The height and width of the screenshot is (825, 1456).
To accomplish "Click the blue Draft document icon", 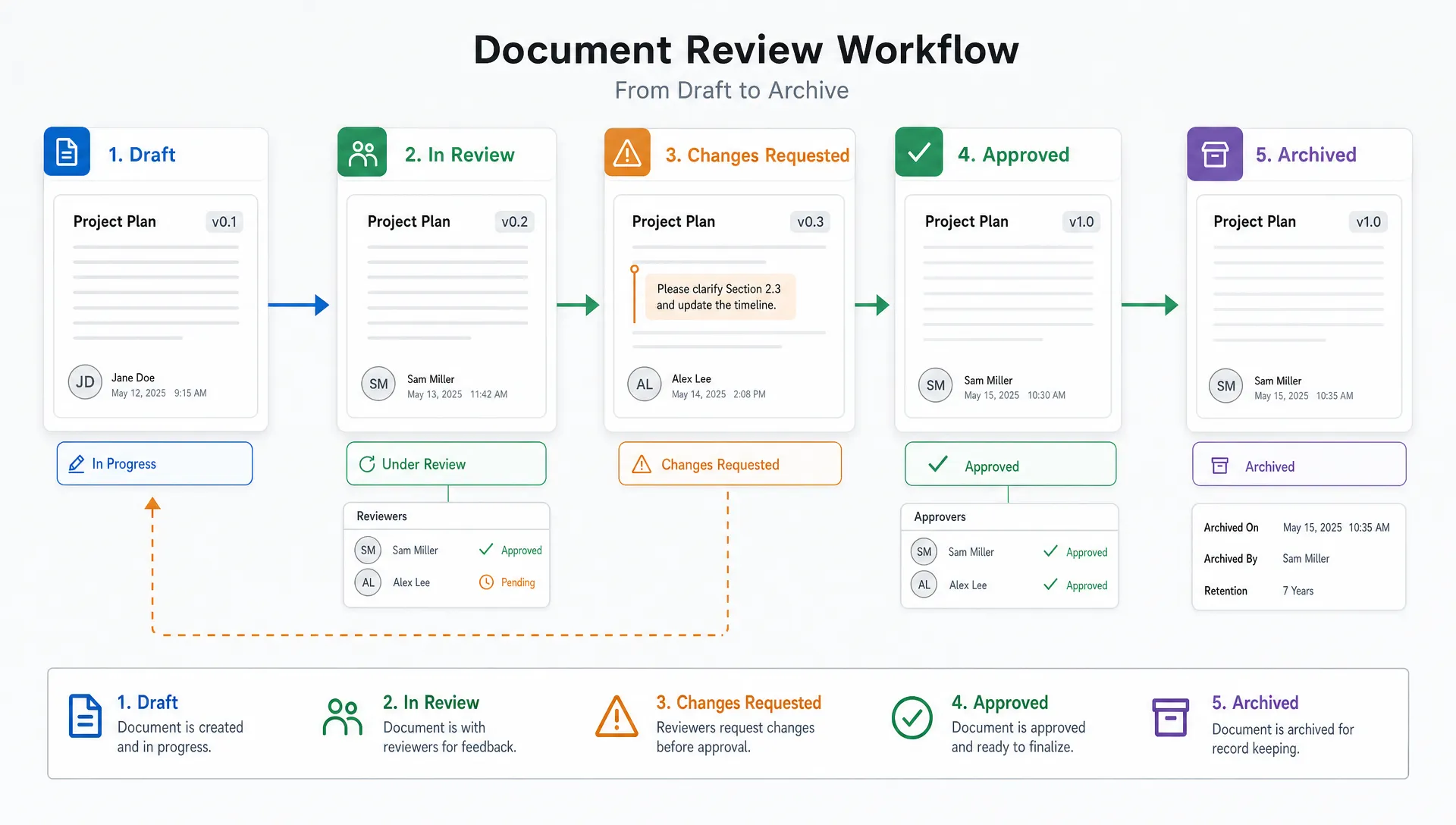I will coord(67,152).
